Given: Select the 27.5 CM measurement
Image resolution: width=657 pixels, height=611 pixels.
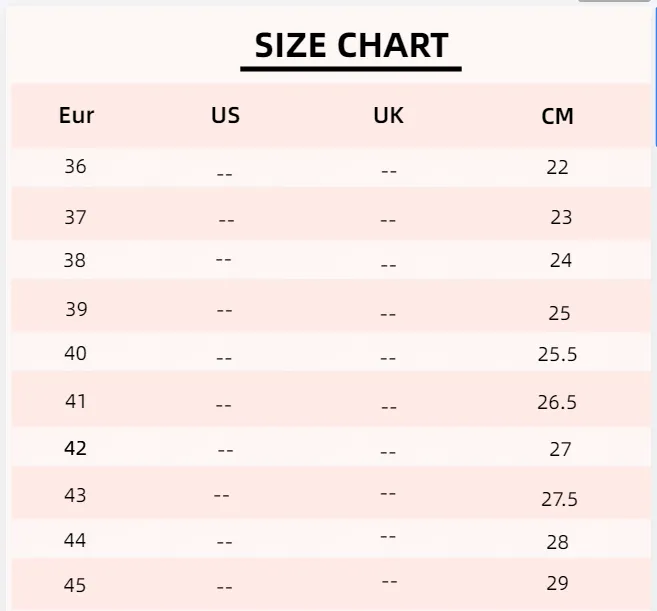Looking at the screenshot, I should coord(559,500).
